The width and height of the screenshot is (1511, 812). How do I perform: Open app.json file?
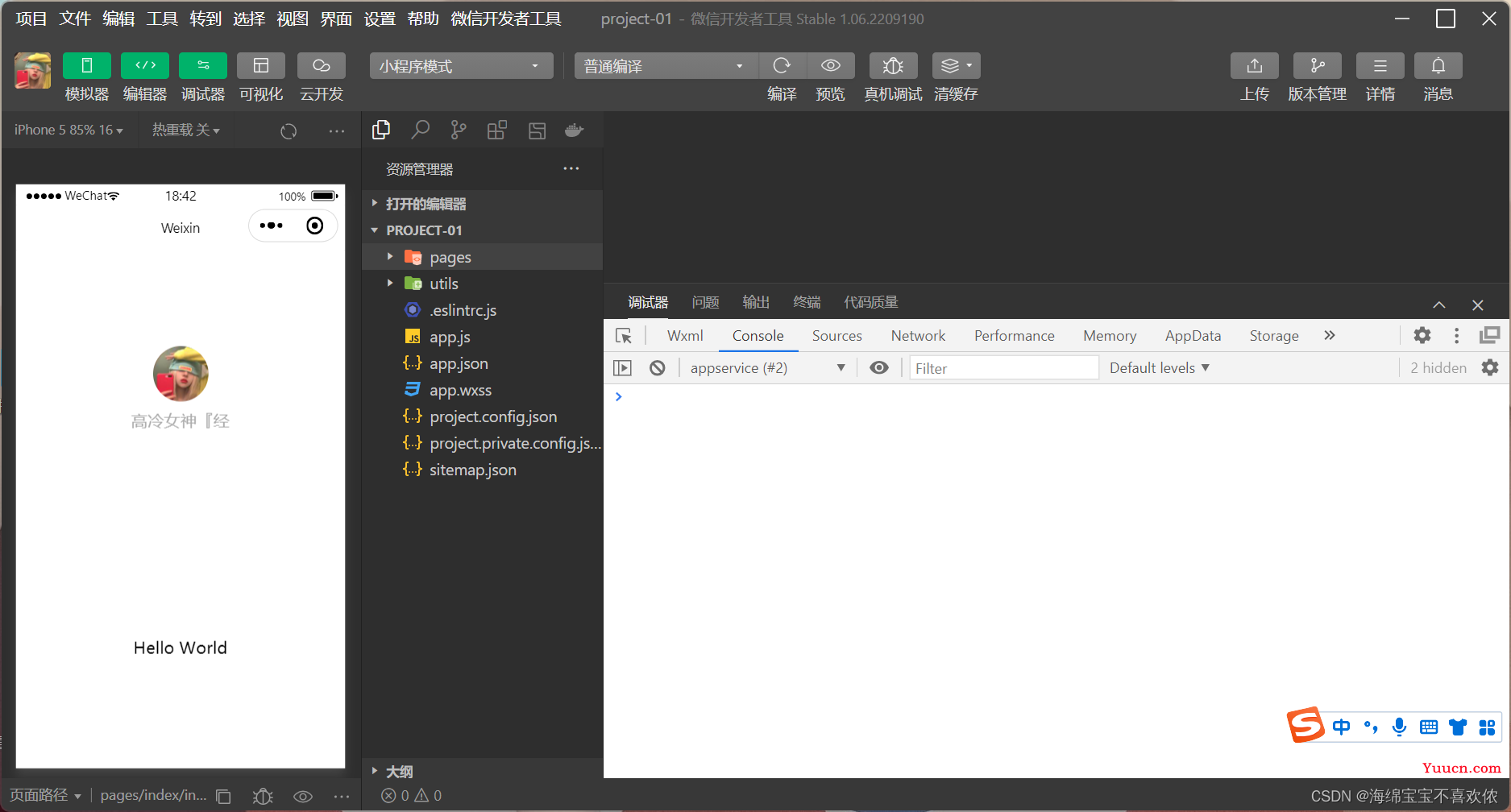pos(483,363)
